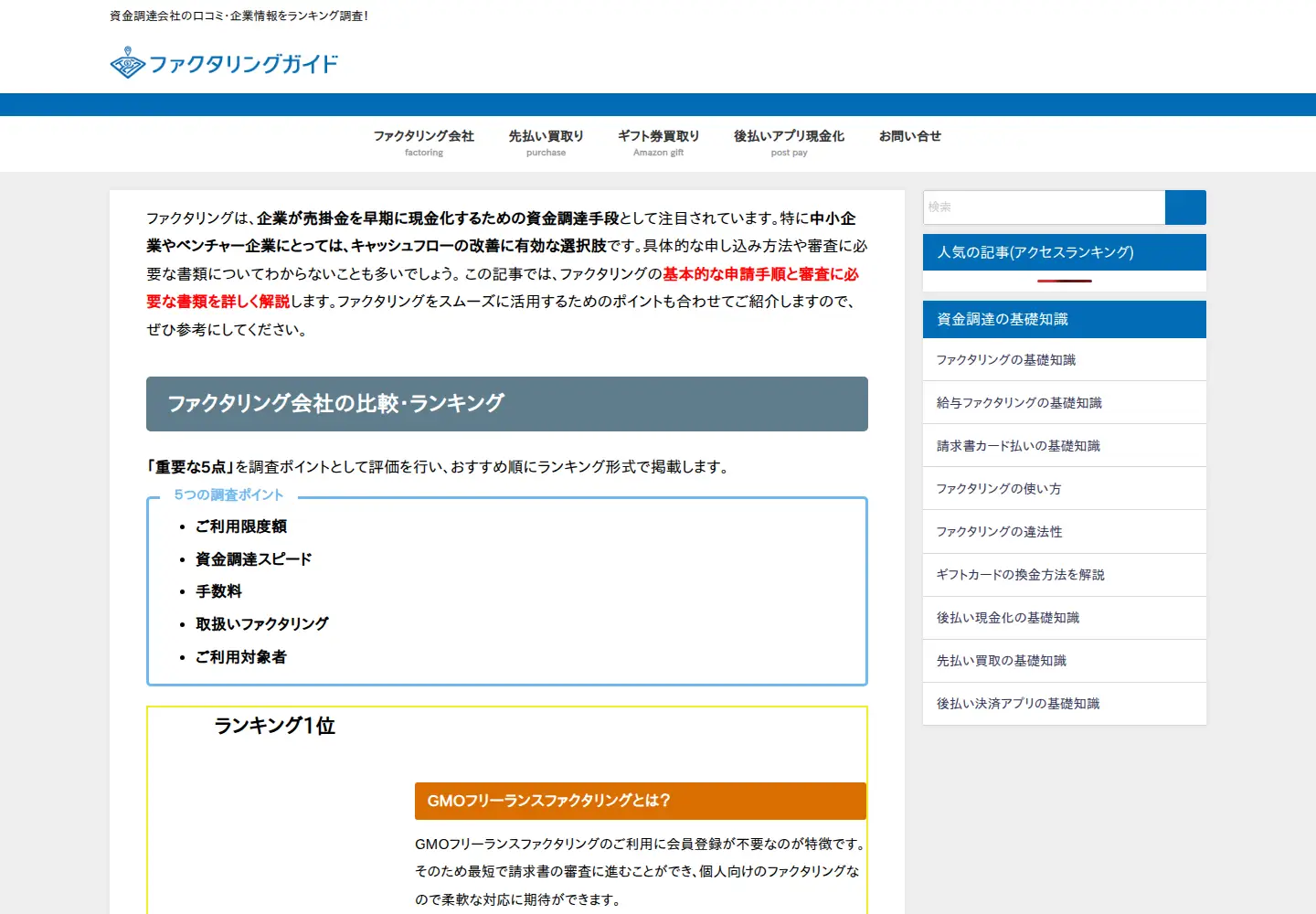
Task: Click the ランキング1位 heading
Action: coord(275,726)
